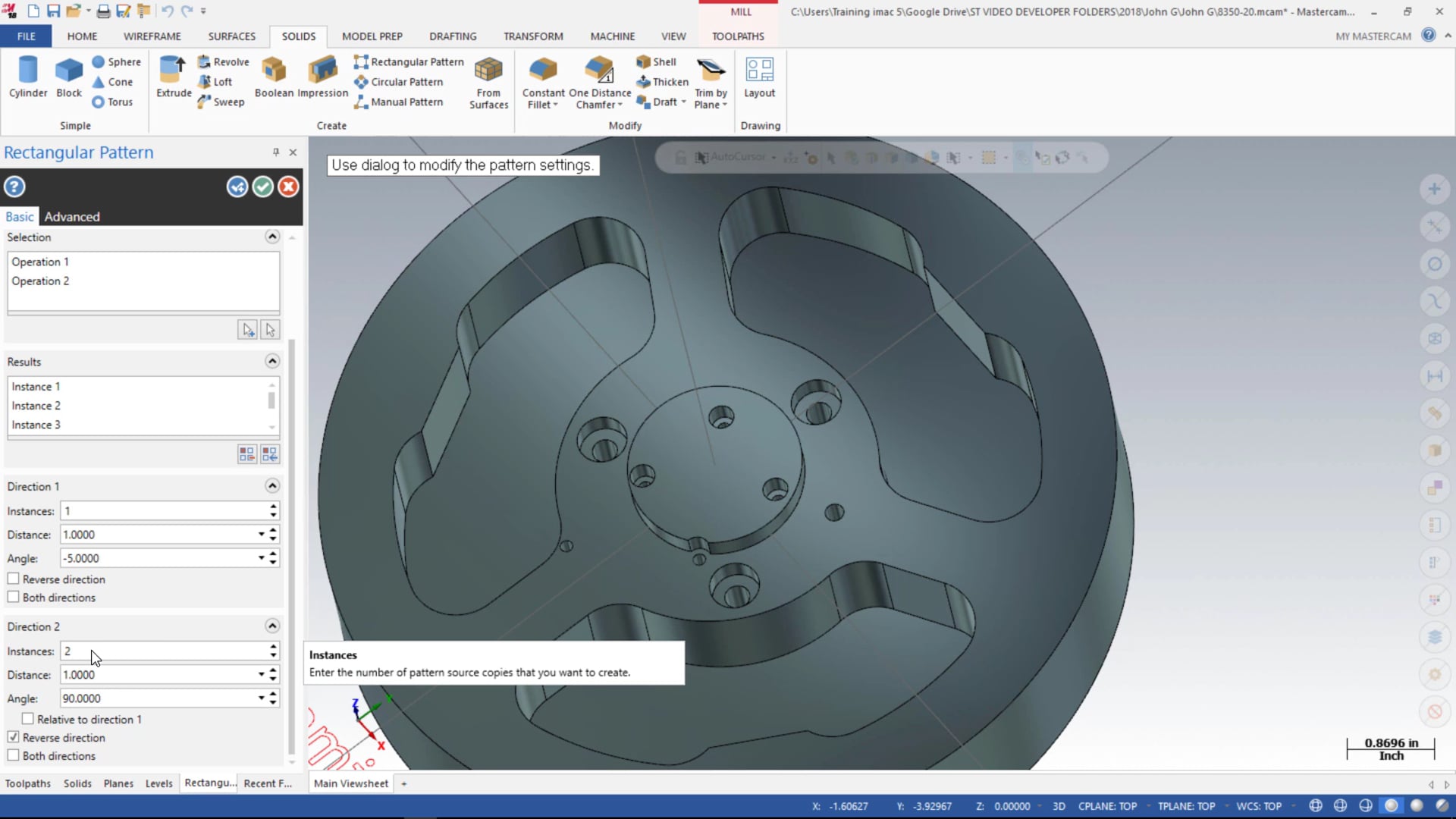Click the green confirm checkmark button
The height and width of the screenshot is (819, 1456).
262,187
